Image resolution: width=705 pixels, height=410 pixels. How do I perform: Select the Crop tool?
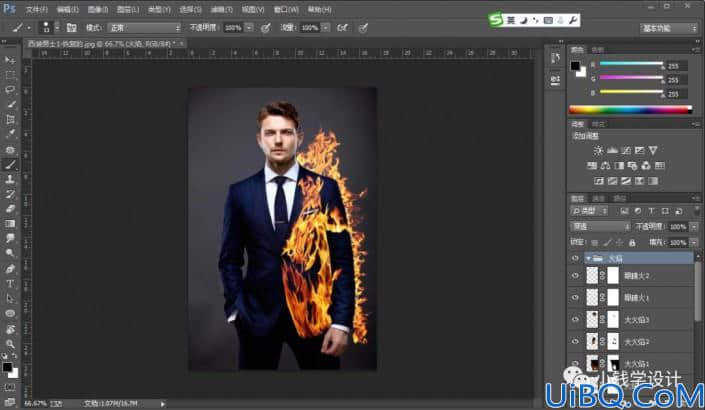point(10,119)
